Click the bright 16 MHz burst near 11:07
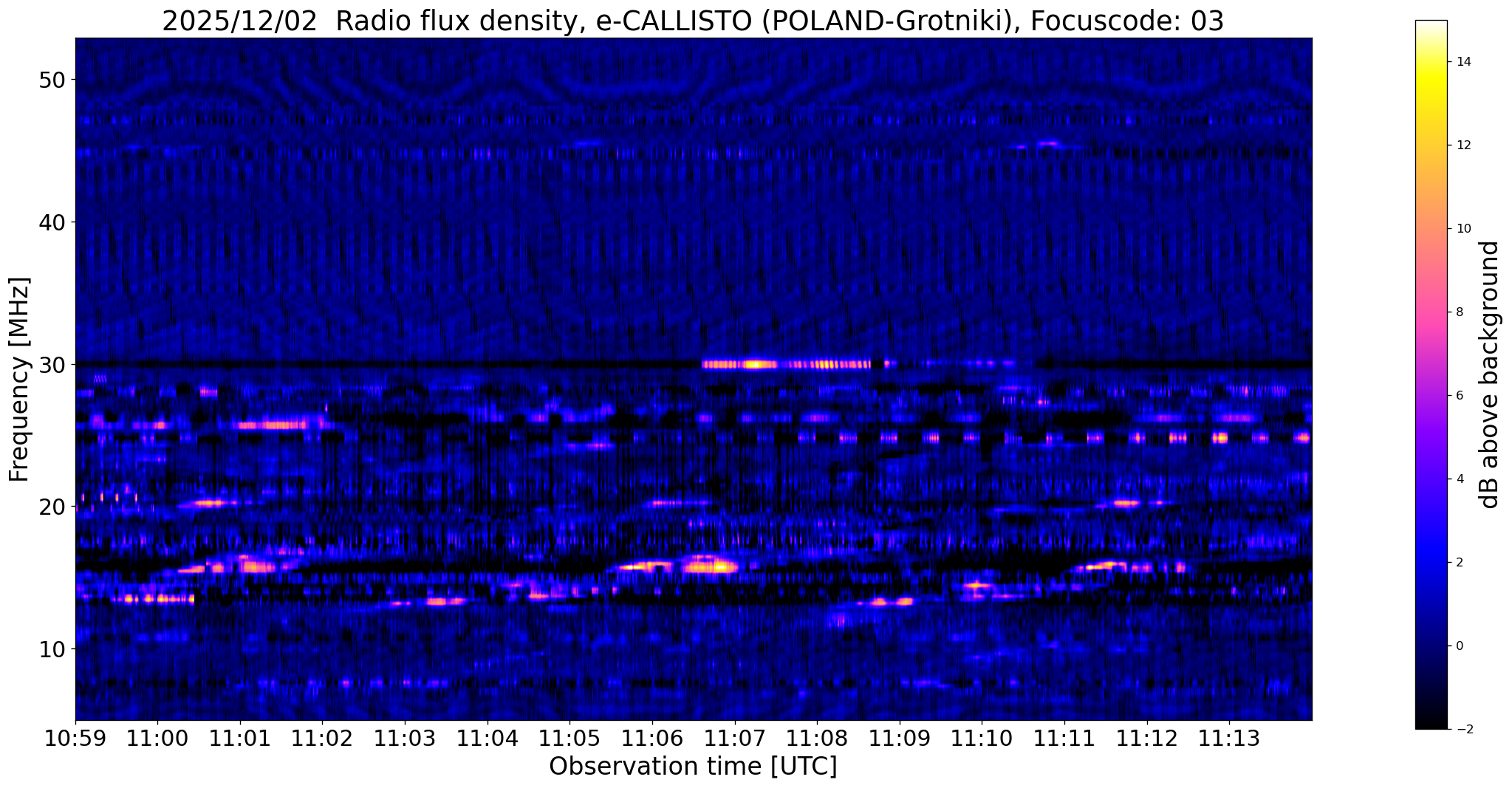This screenshot has width=1512, height=788. point(711,566)
